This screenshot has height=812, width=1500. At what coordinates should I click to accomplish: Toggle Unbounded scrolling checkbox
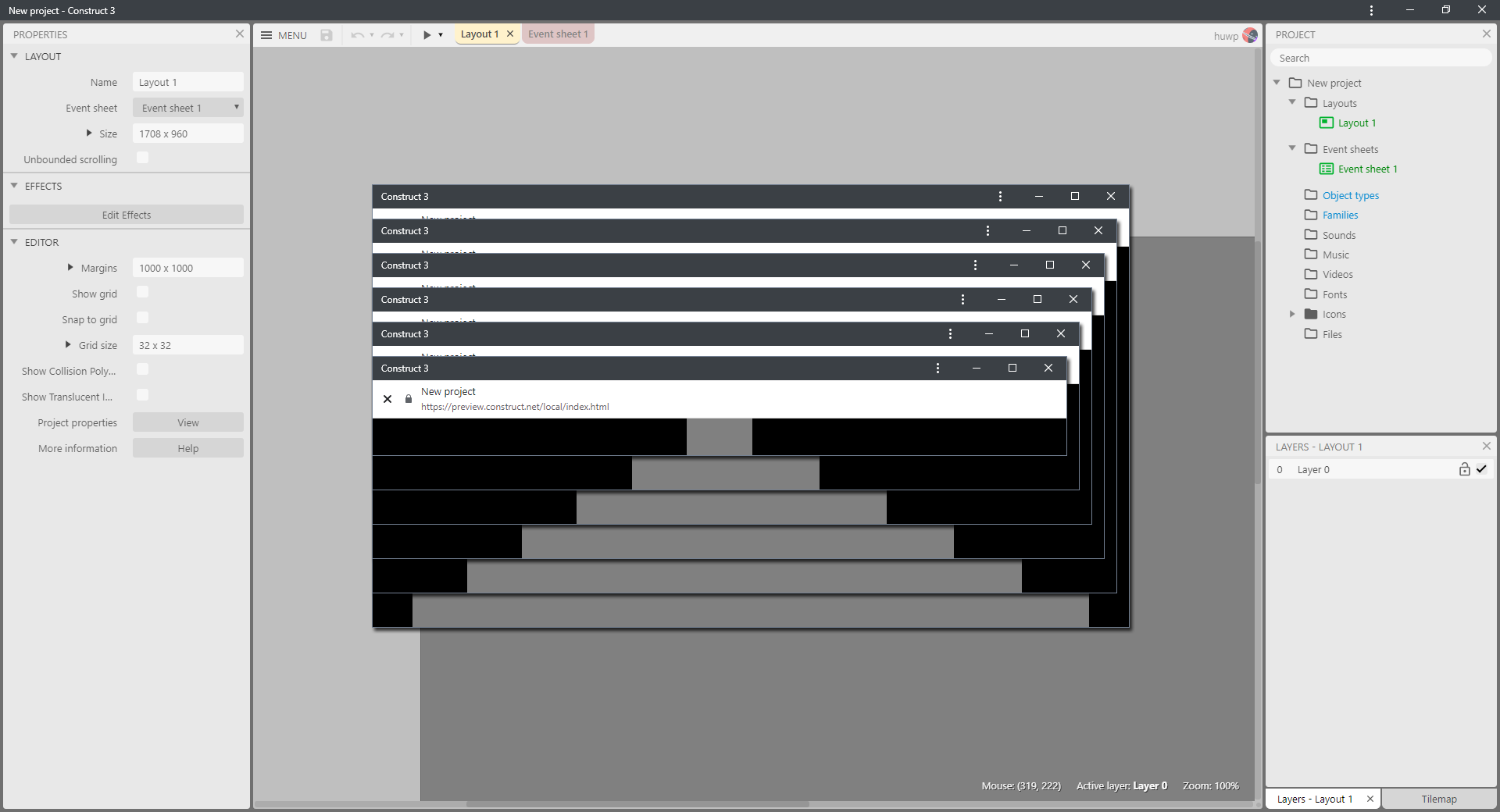coord(142,158)
